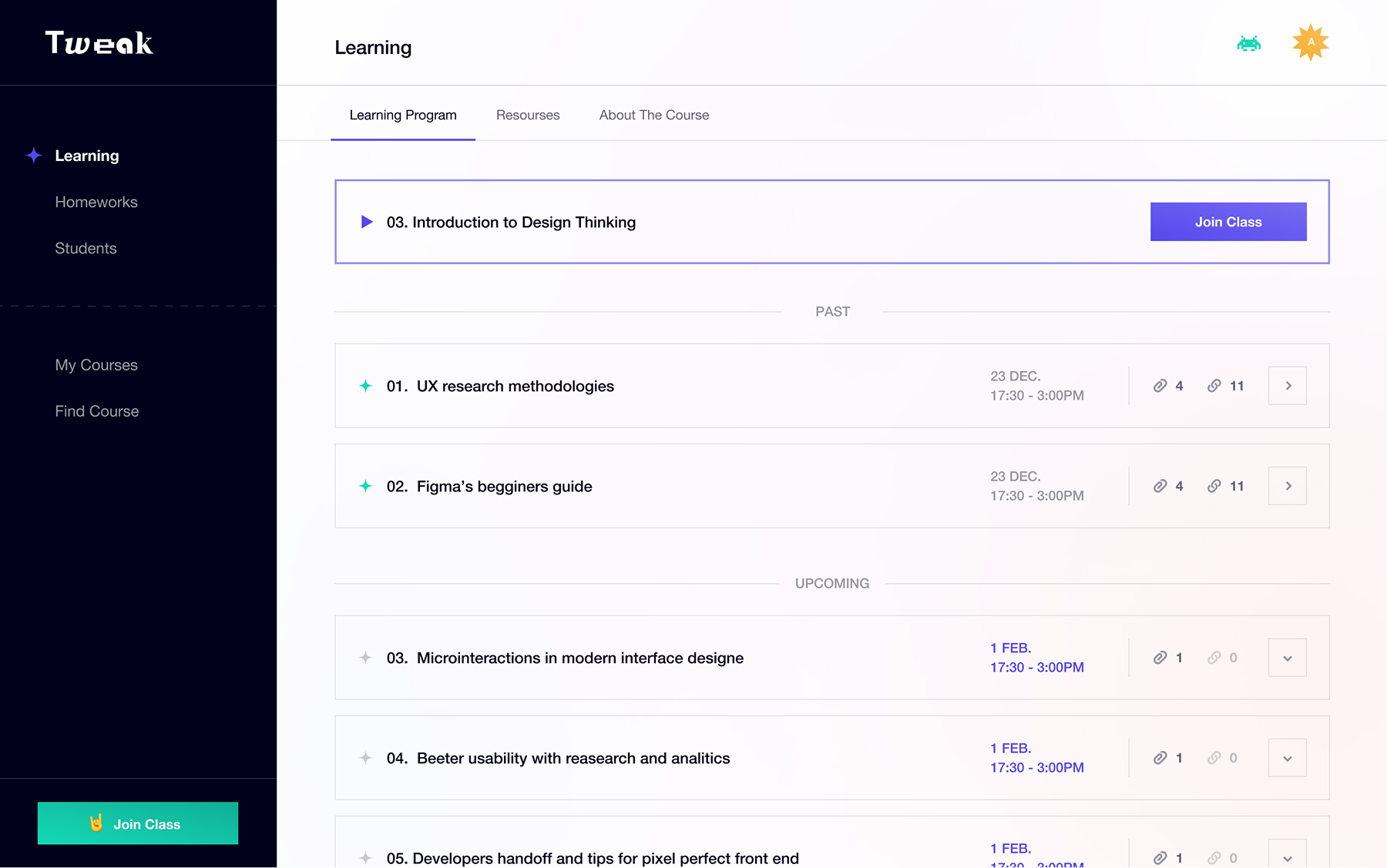Image resolution: width=1387 pixels, height=868 pixels.
Task: Open the orange star user avatar
Action: click(1310, 42)
